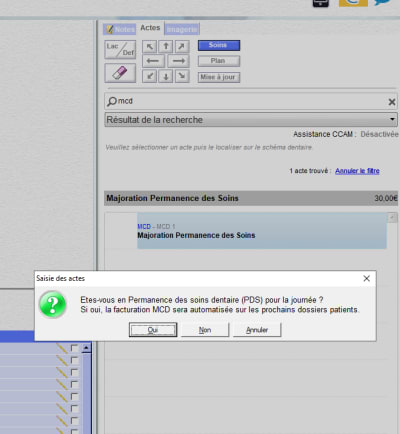This screenshot has height=434, width=400.
Task: Check the second checkbox in the list
Action: [74, 360]
